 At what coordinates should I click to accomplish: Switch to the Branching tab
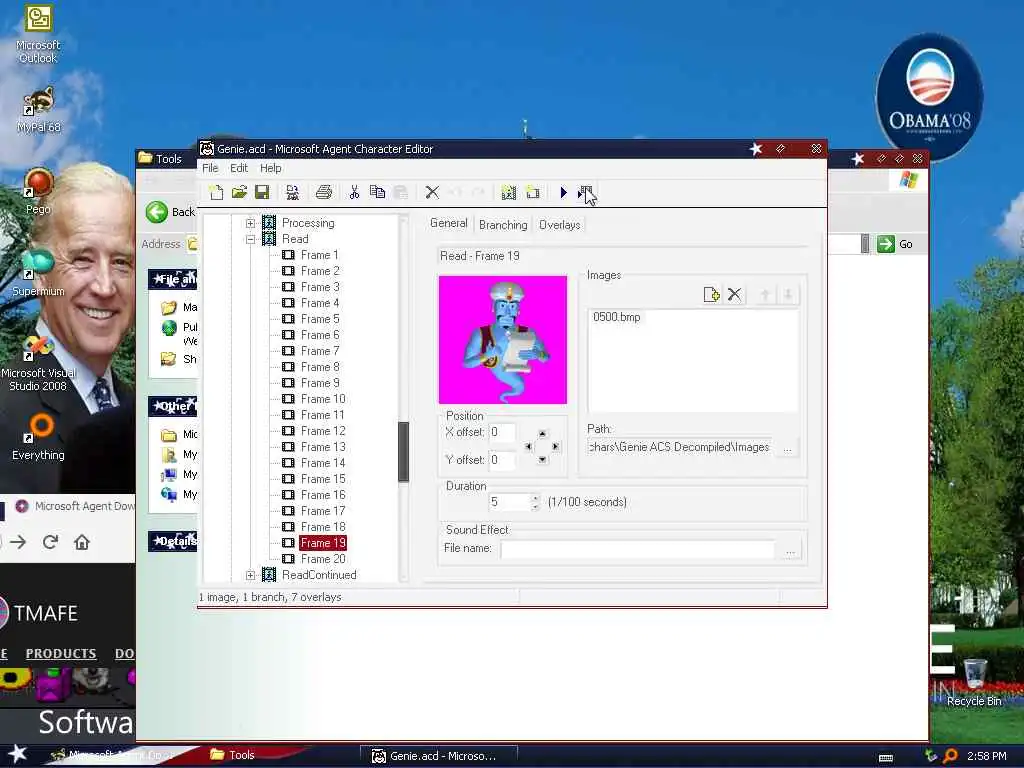pos(503,225)
